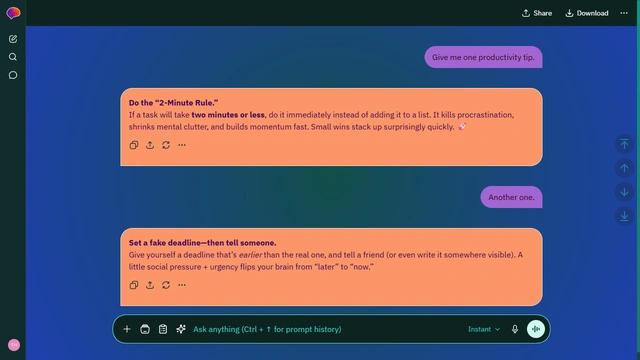Click the 'Give me one productivity tip.' message
The image size is (640, 360).
pyautogui.click(x=483, y=57)
